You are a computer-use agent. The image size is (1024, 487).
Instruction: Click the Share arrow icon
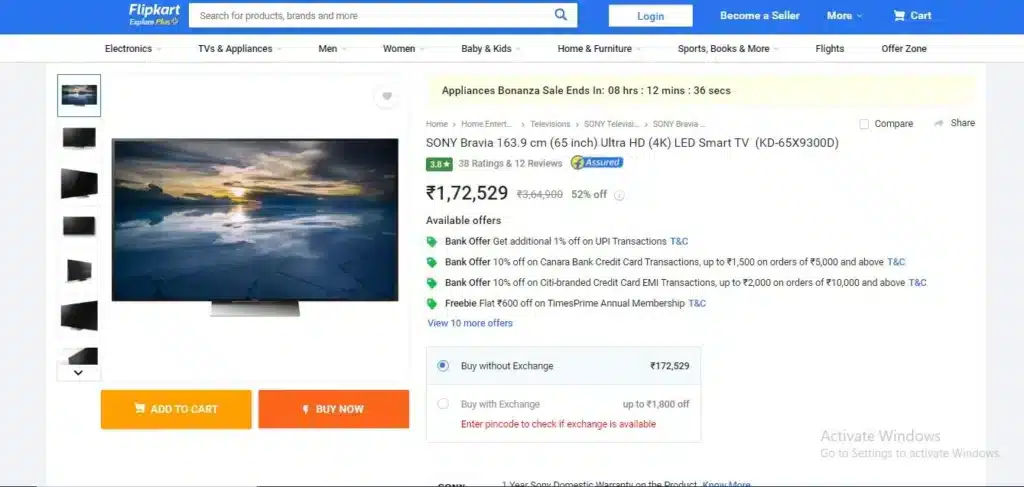(x=939, y=123)
